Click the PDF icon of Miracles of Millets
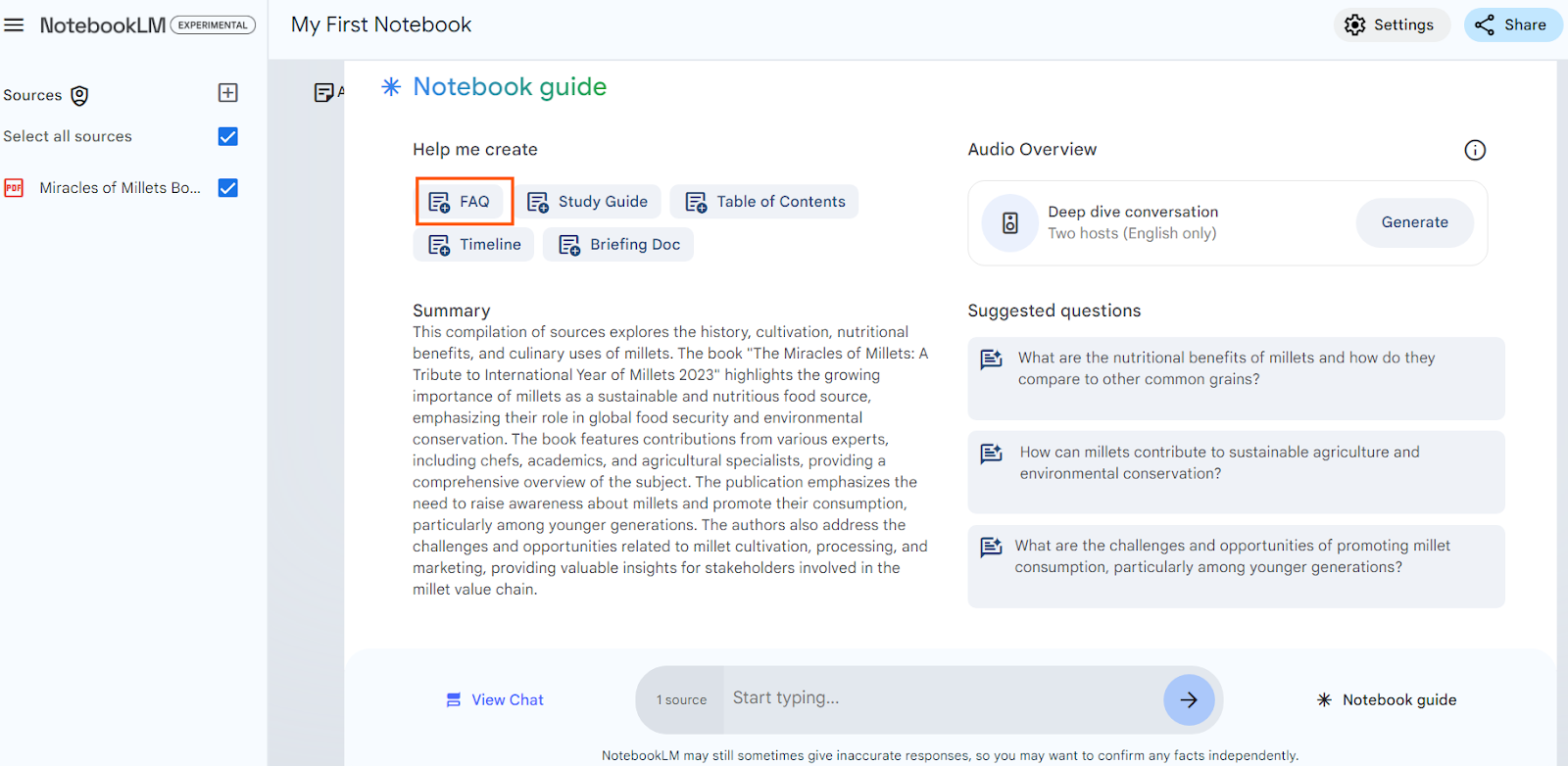1568x766 pixels. pyautogui.click(x=14, y=188)
